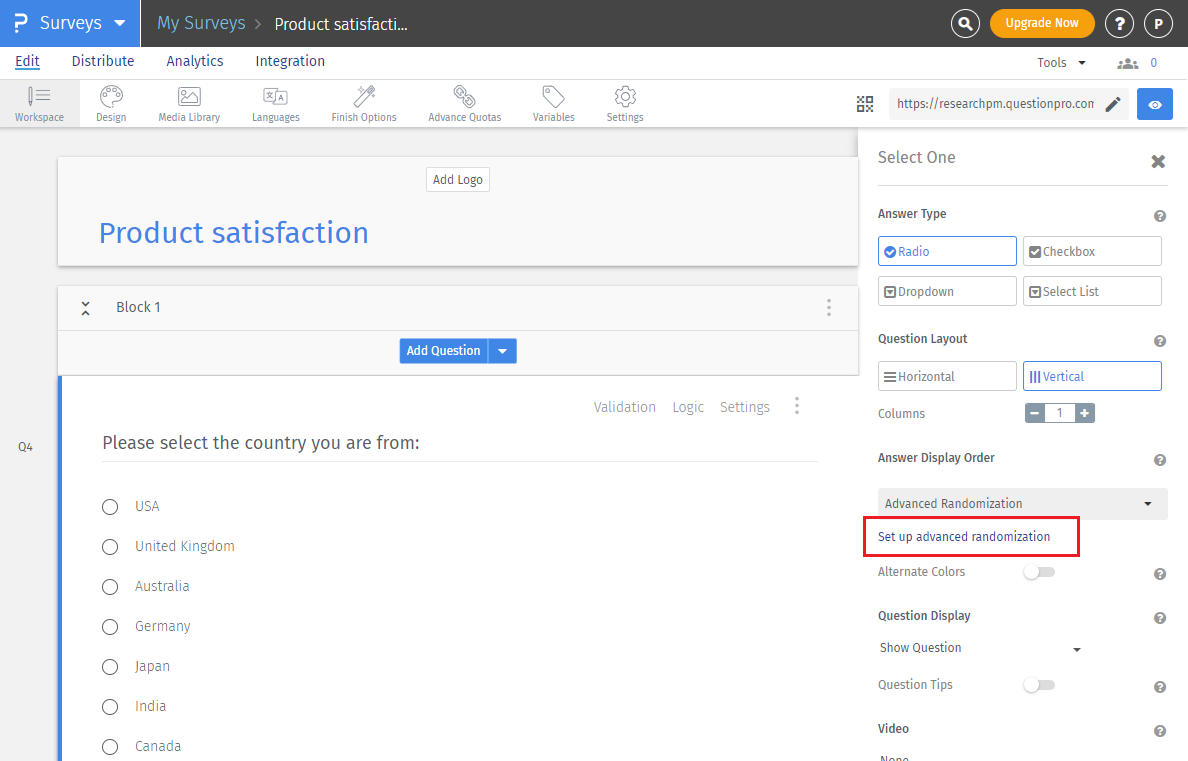Open the Design palette tool
1188x761 pixels.
click(x=111, y=103)
